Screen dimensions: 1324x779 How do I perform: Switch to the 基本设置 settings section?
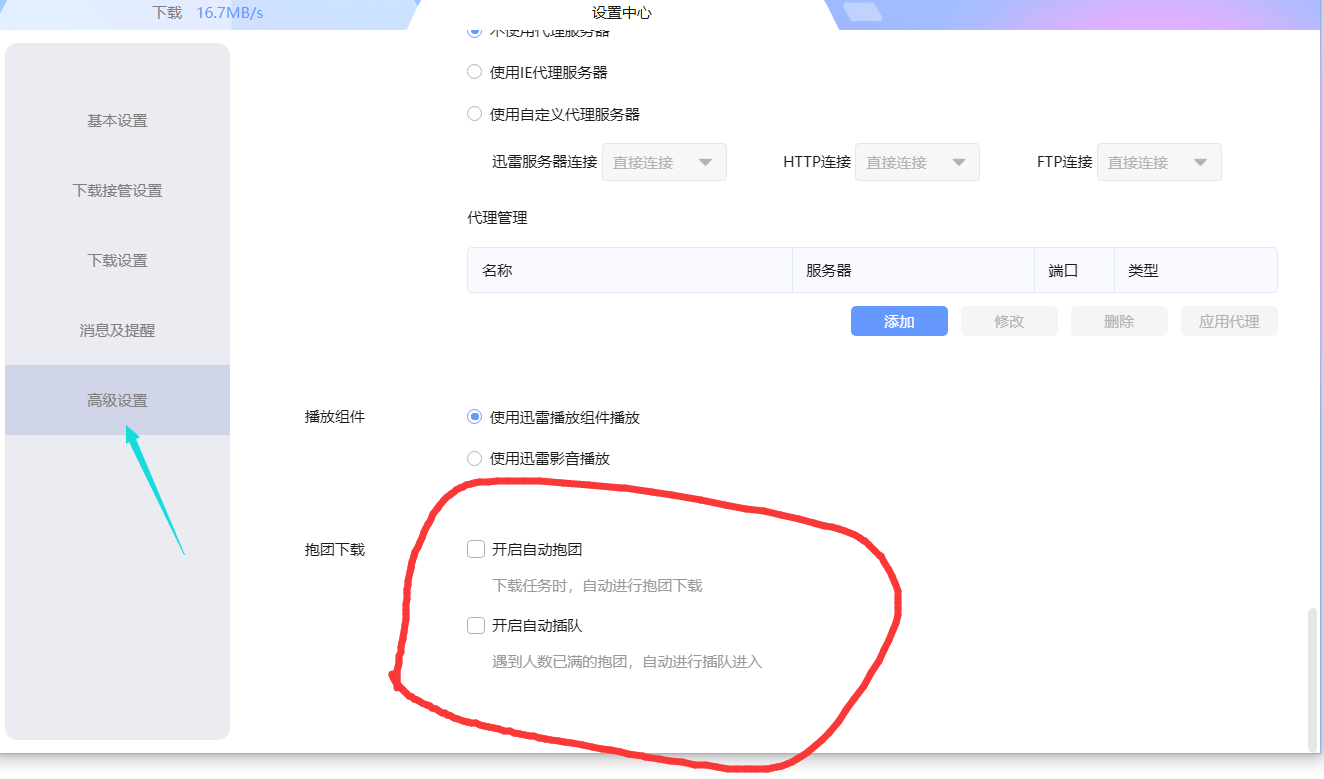(x=117, y=120)
